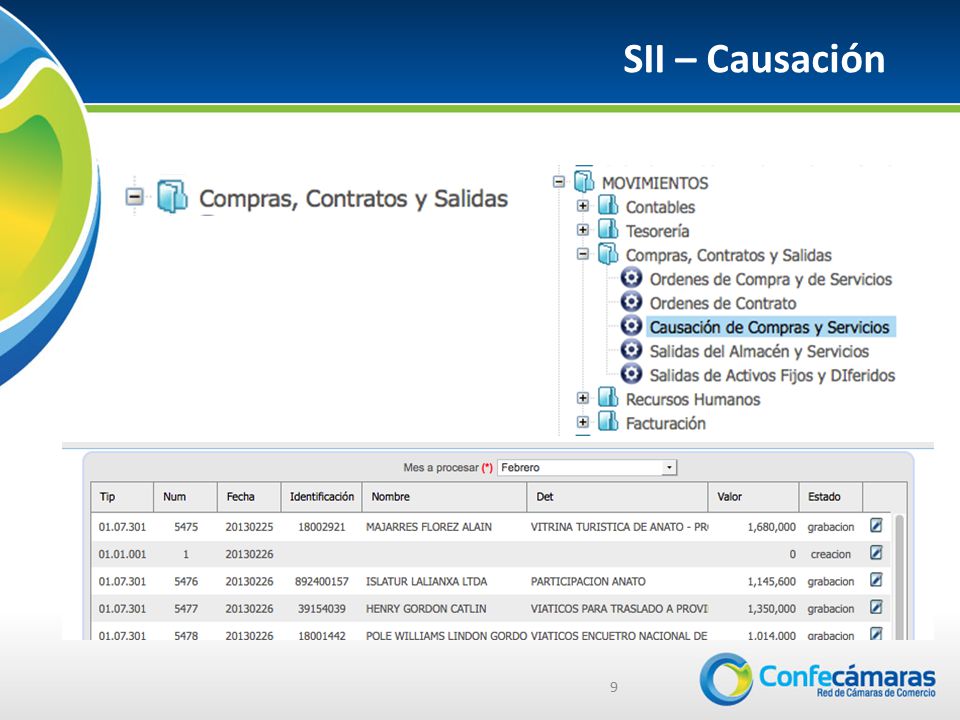
Task: Sort by the Det column header
Action: tap(617, 497)
